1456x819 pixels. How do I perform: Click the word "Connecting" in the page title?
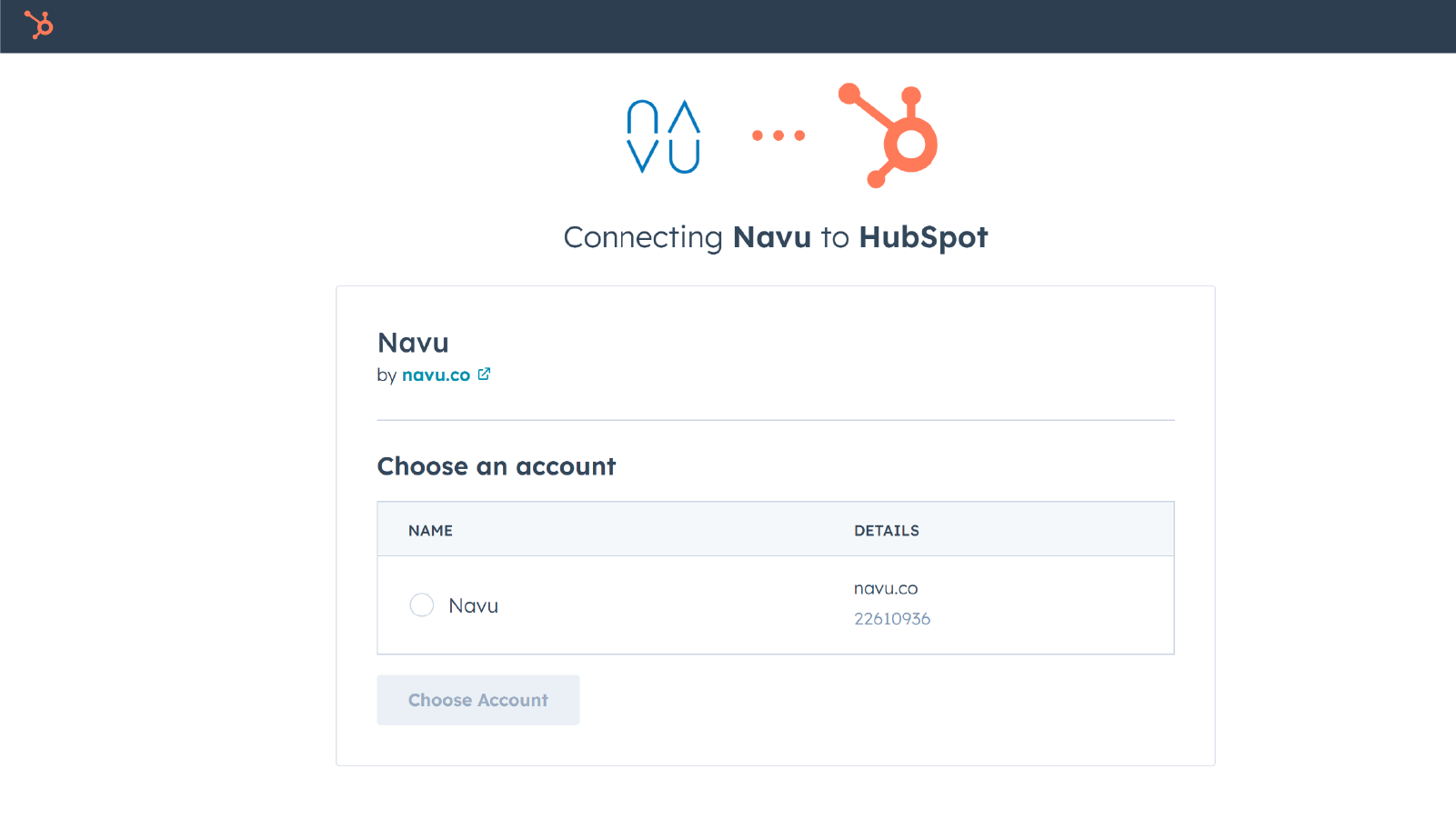pyautogui.click(x=642, y=237)
